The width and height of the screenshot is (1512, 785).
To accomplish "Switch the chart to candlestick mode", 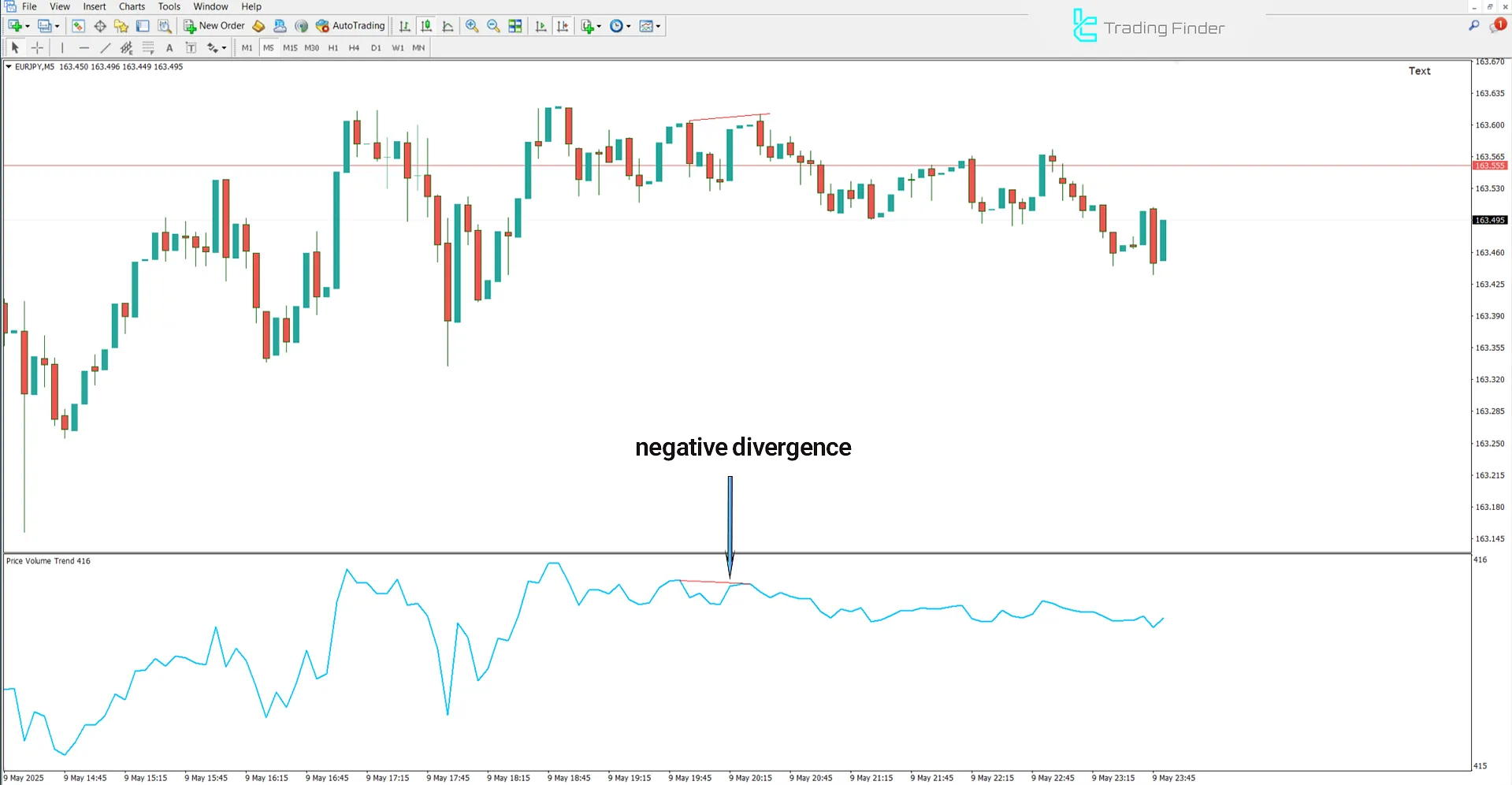I will 425,26.
